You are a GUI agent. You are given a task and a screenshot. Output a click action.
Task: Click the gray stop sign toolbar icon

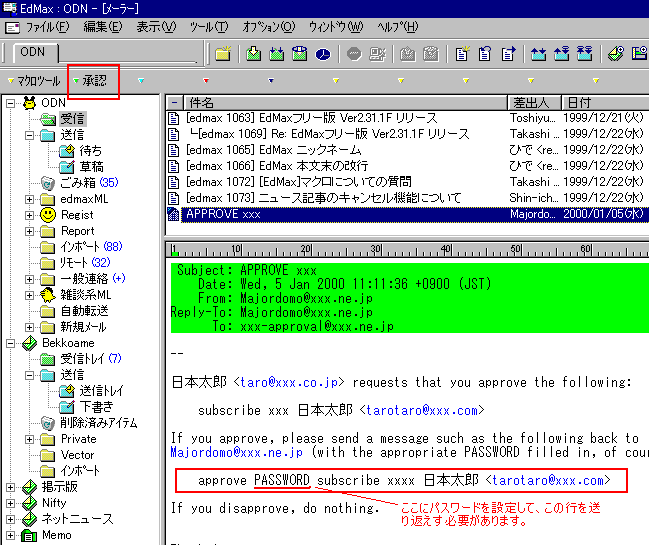354,54
